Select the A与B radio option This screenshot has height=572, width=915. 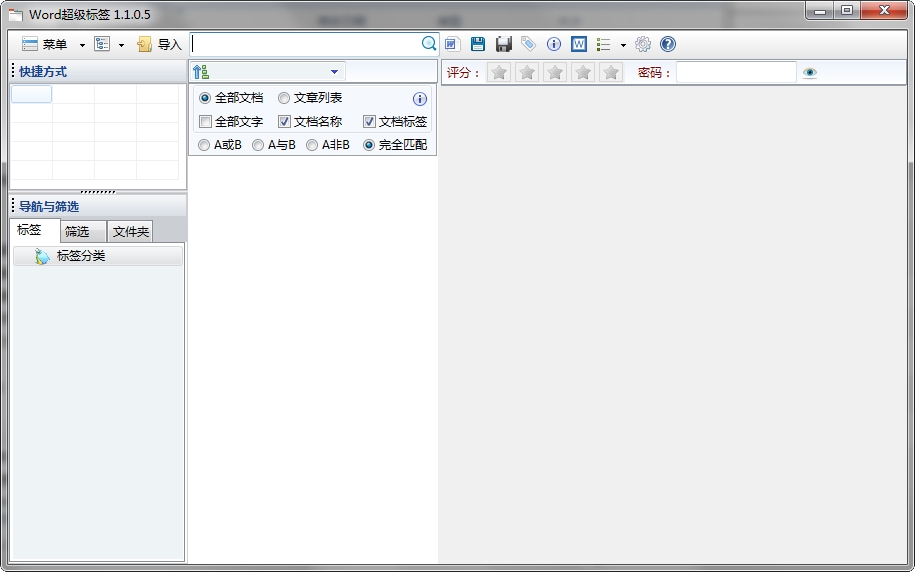pyautogui.click(x=274, y=145)
